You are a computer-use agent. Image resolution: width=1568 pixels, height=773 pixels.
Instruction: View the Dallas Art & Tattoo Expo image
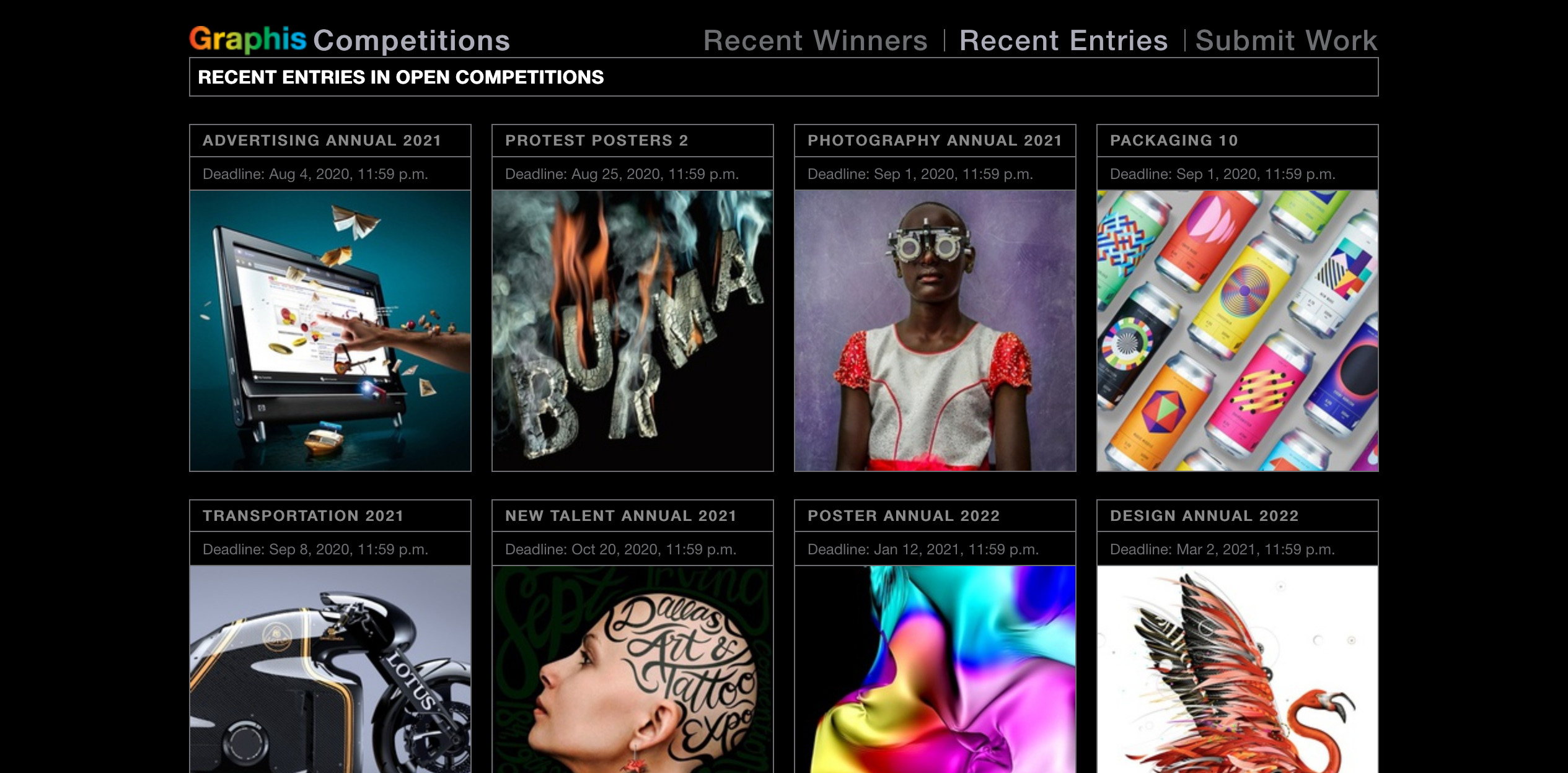point(633,670)
